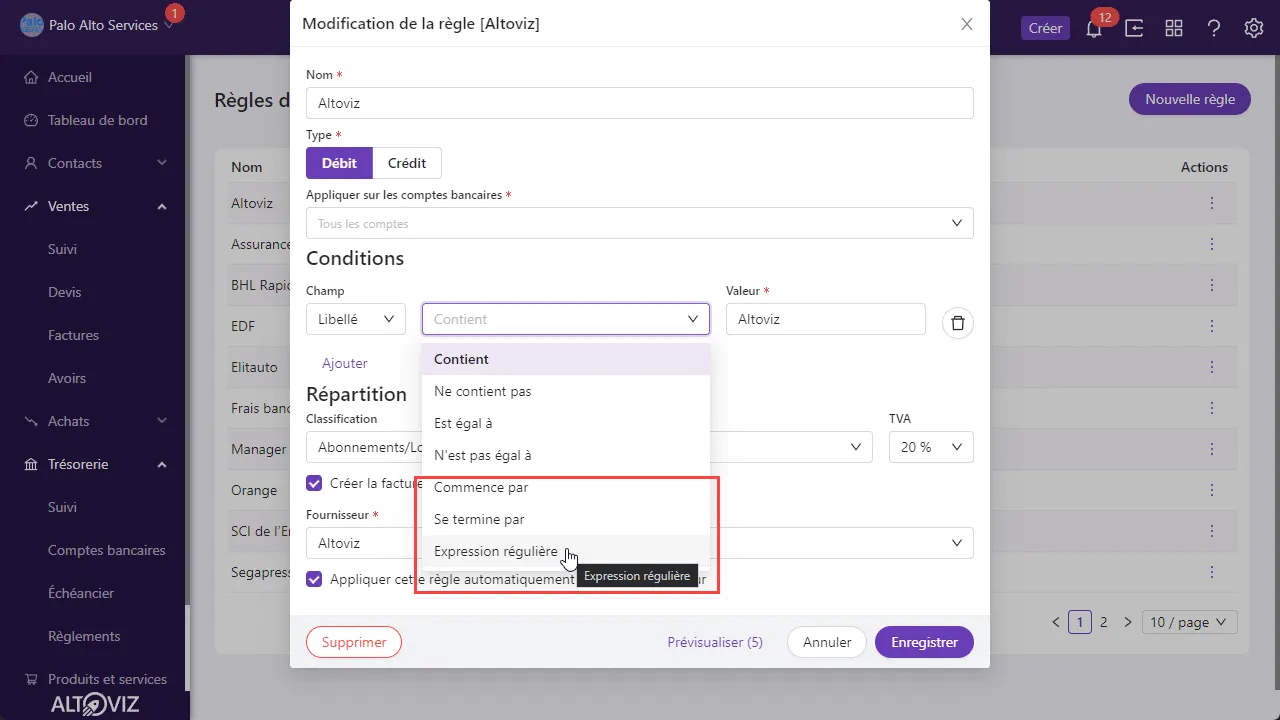Open the Libellé field dropdown
The image size is (1280, 720).
click(x=356, y=319)
